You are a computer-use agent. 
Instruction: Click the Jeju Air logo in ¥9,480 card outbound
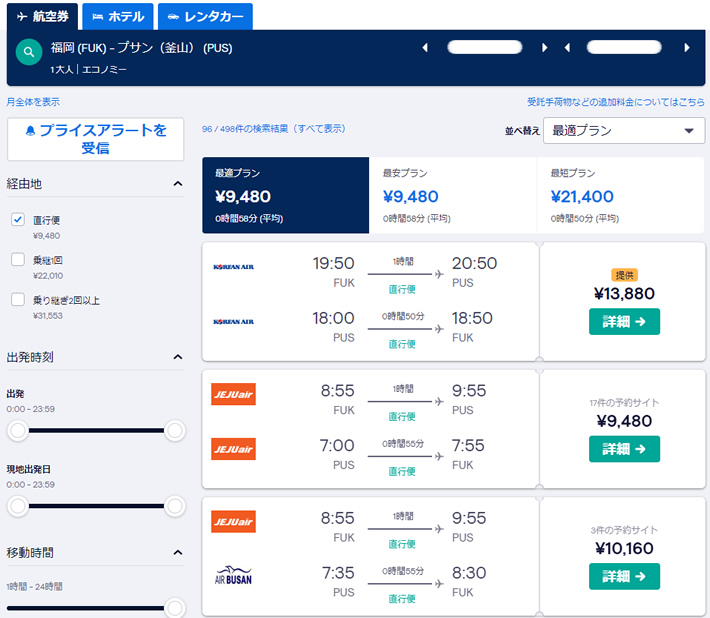click(x=233, y=394)
